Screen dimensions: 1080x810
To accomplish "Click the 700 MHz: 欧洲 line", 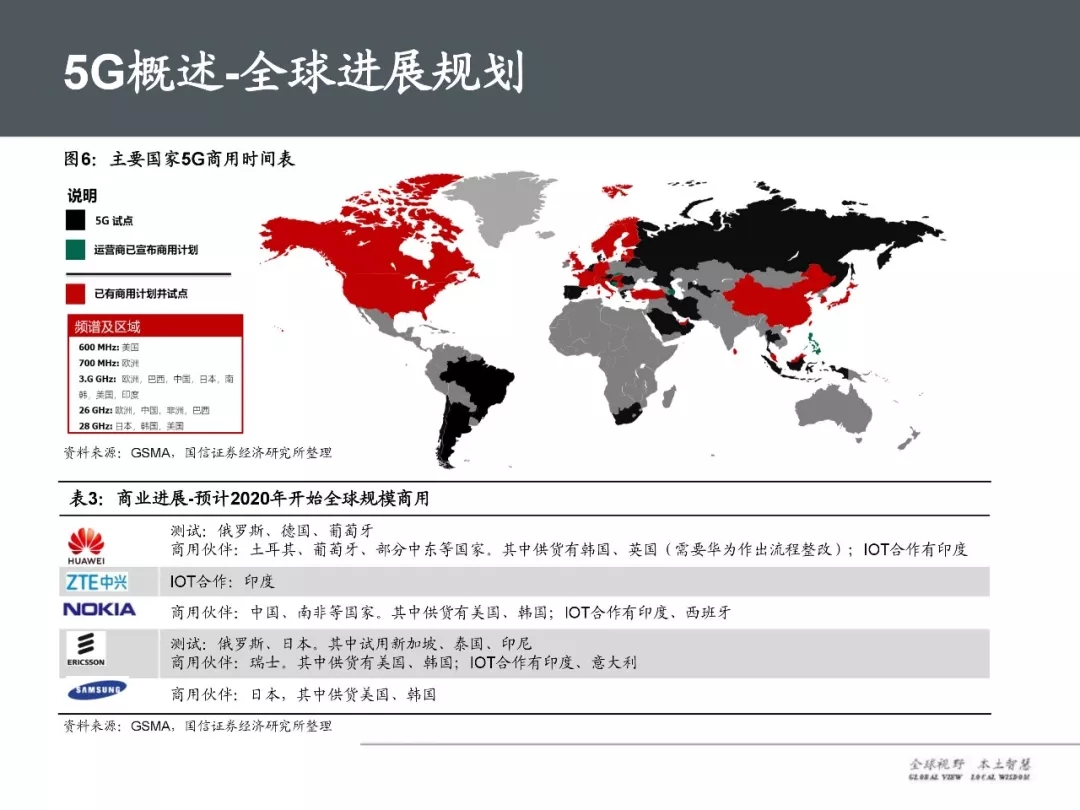I will [x=109, y=363].
